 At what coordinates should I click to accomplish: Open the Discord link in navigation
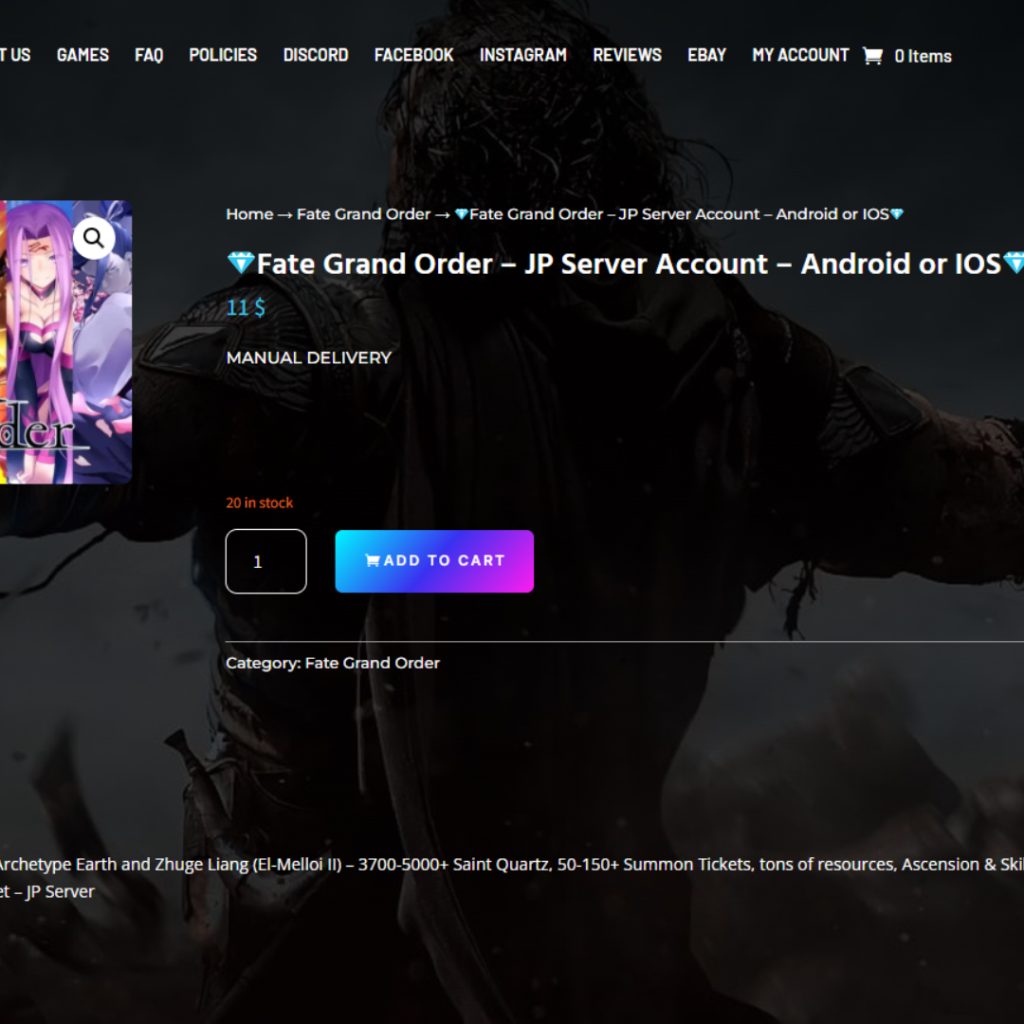click(315, 55)
